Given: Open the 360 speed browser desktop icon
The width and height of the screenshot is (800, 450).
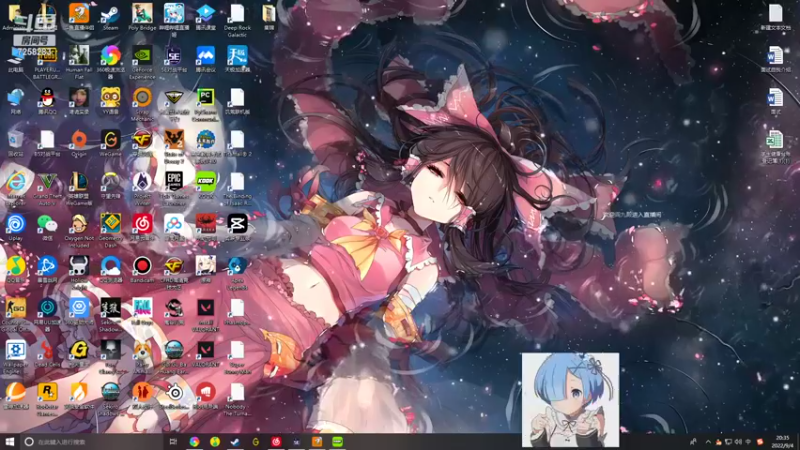Looking at the screenshot, I should 110,61.
